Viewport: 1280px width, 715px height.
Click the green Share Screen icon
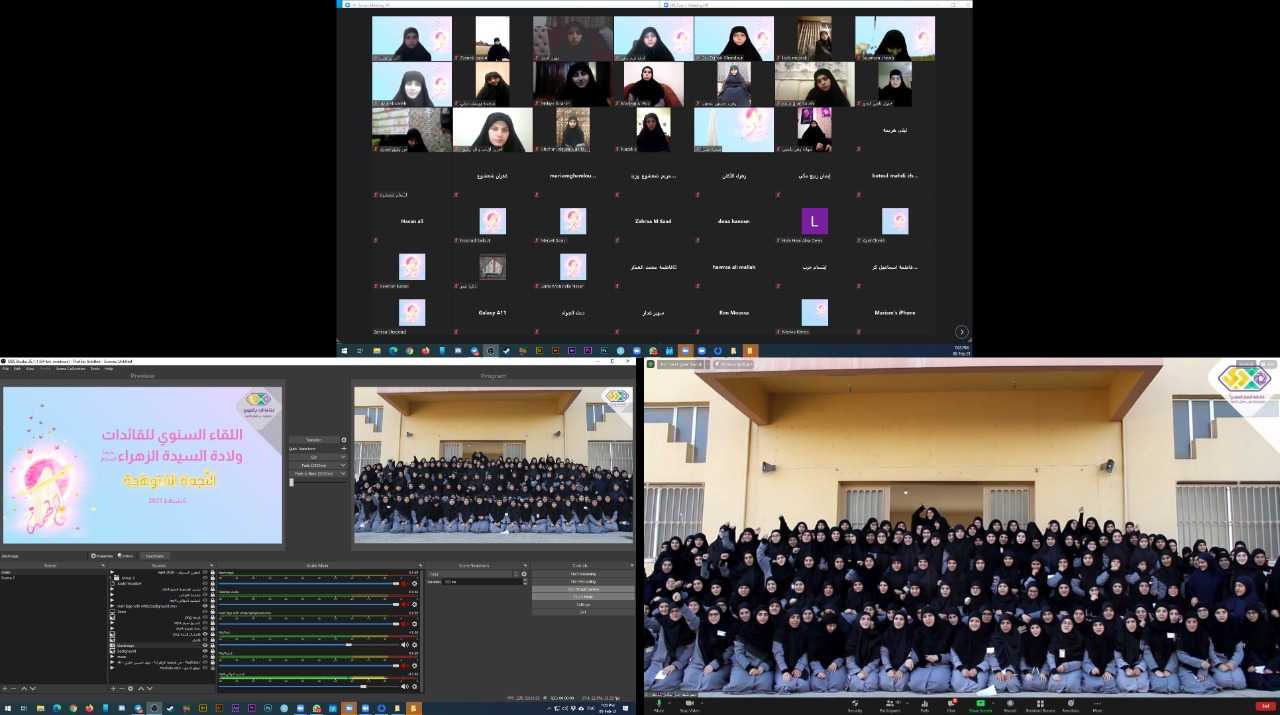(x=979, y=702)
